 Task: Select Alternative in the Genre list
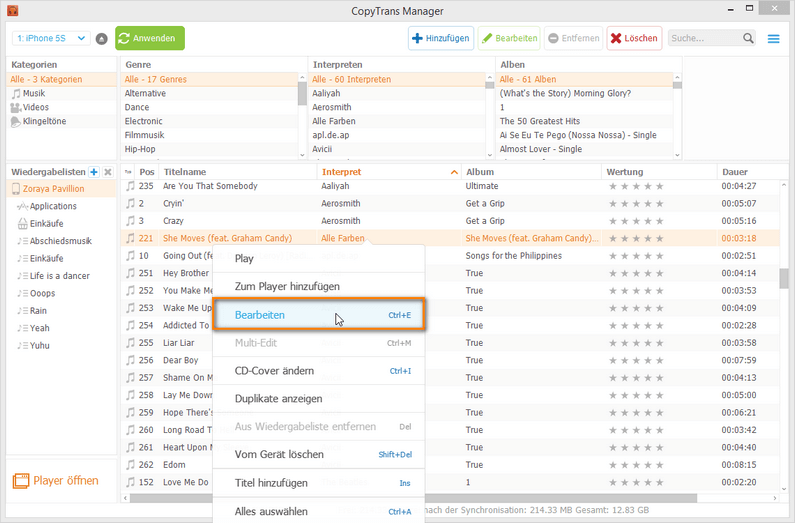pyautogui.click(x=209, y=93)
